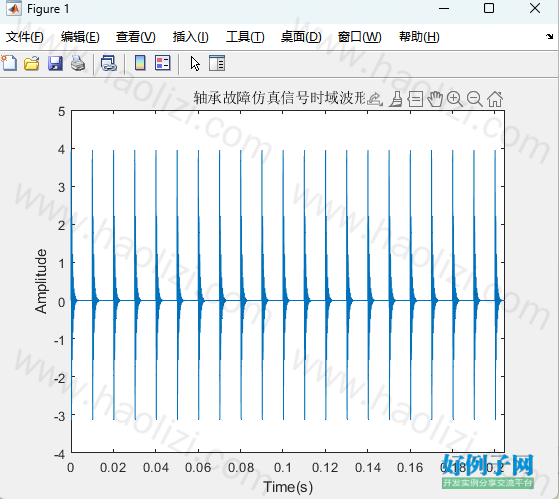The width and height of the screenshot is (559, 499).
Task: Open file using the folder icon
Action: [x=32, y=63]
